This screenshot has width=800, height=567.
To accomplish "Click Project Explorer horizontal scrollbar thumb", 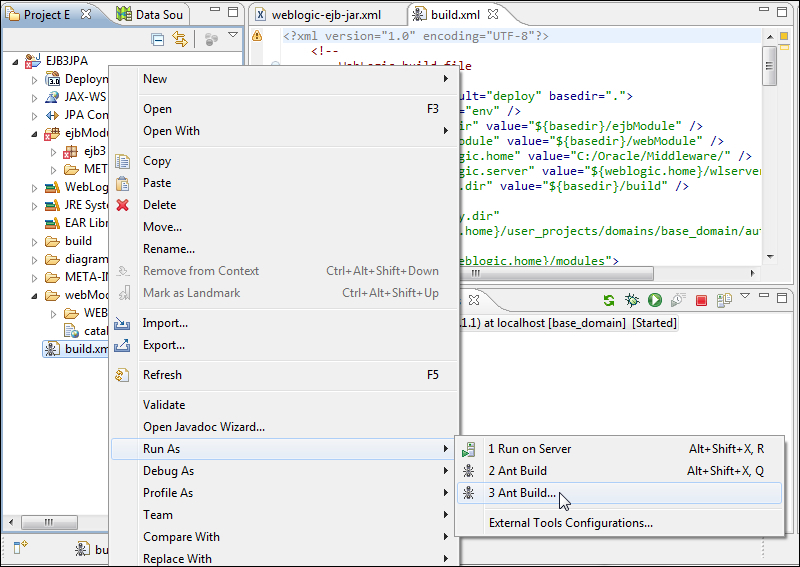I will [49, 522].
